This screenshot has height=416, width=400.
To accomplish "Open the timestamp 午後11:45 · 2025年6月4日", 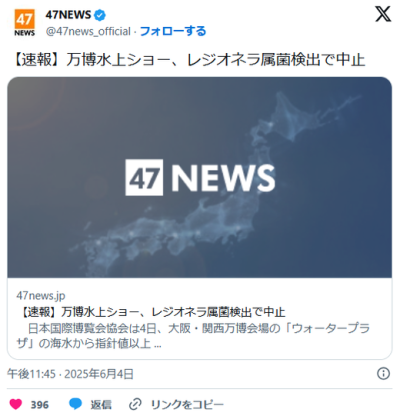I will [70, 374].
